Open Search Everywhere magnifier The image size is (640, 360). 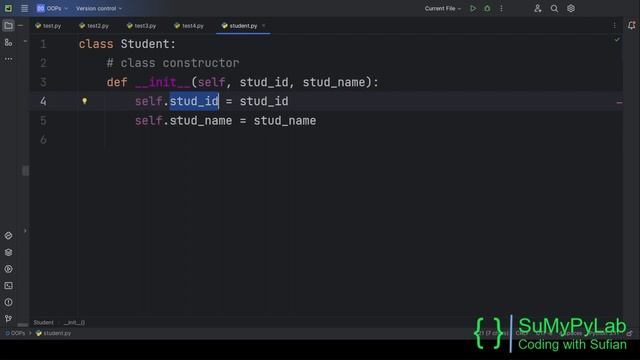(554, 8)
